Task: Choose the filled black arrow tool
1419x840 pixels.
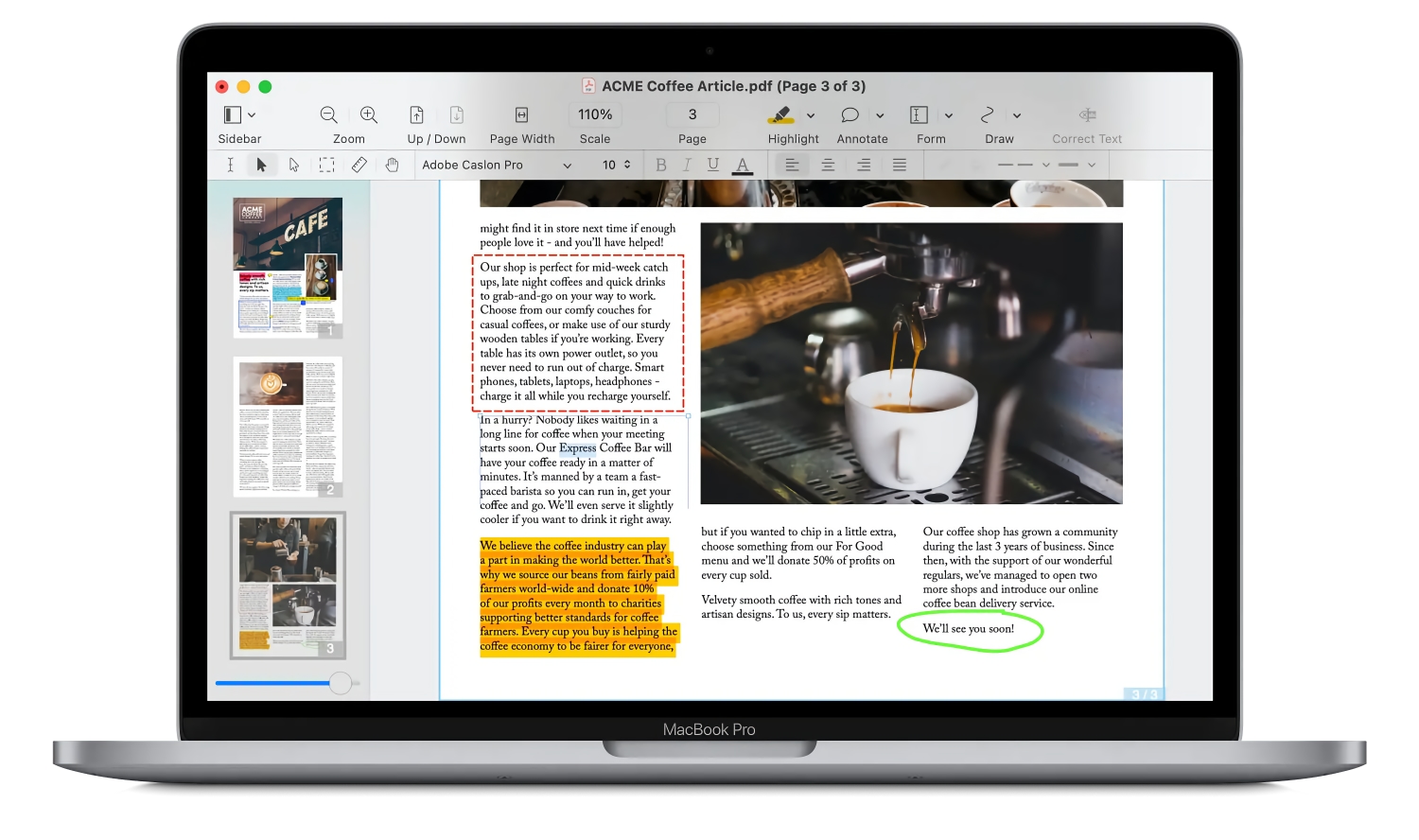Action: (262, 165)
